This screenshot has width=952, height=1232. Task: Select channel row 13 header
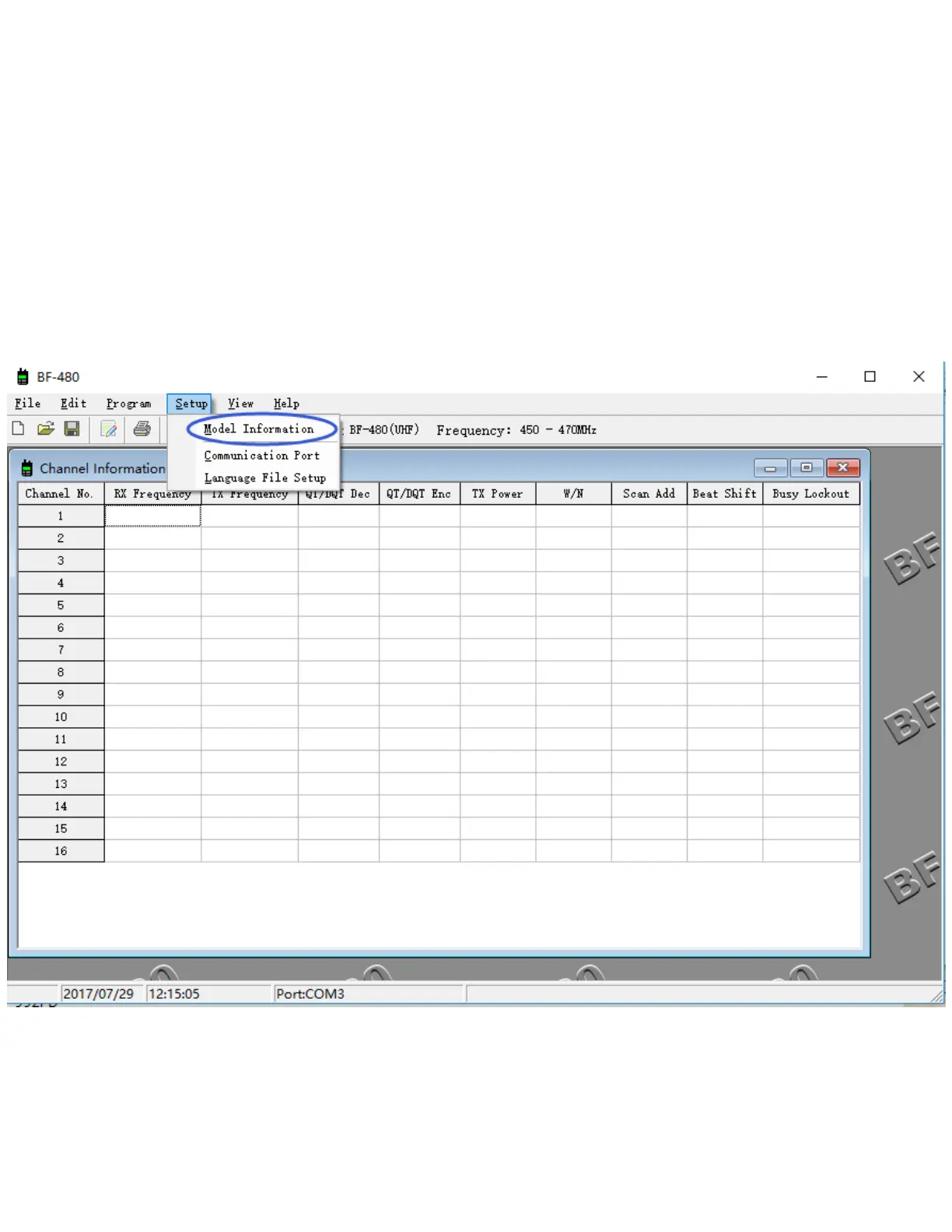click(61, 784)
